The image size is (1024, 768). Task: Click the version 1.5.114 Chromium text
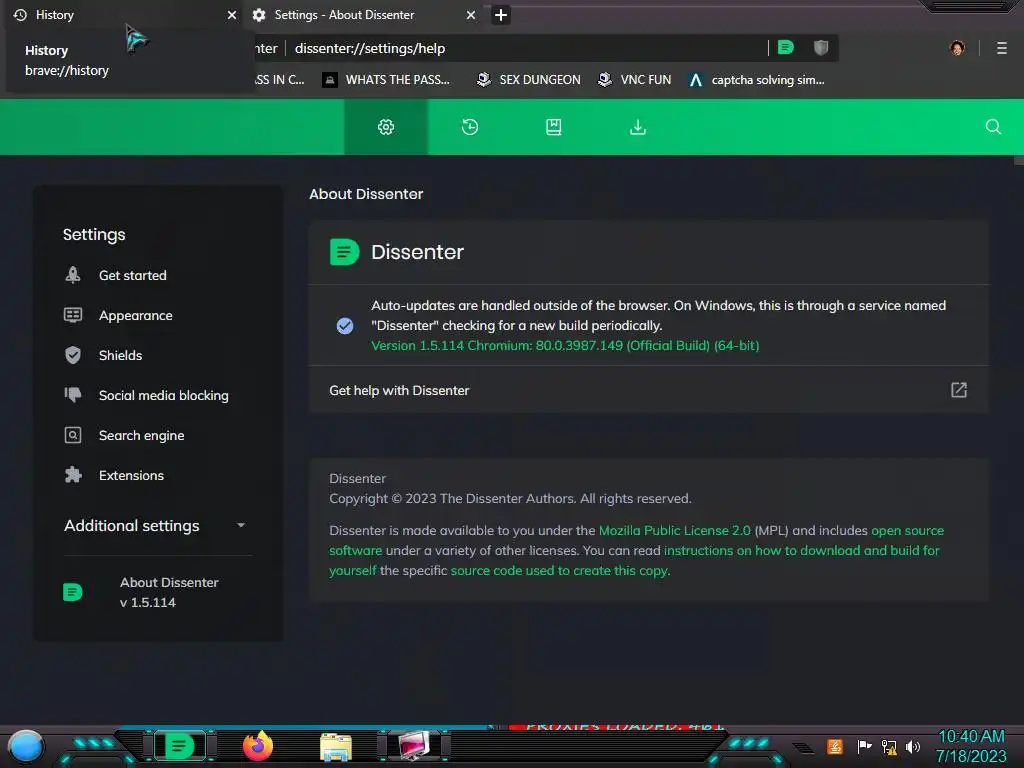[565, 345]
